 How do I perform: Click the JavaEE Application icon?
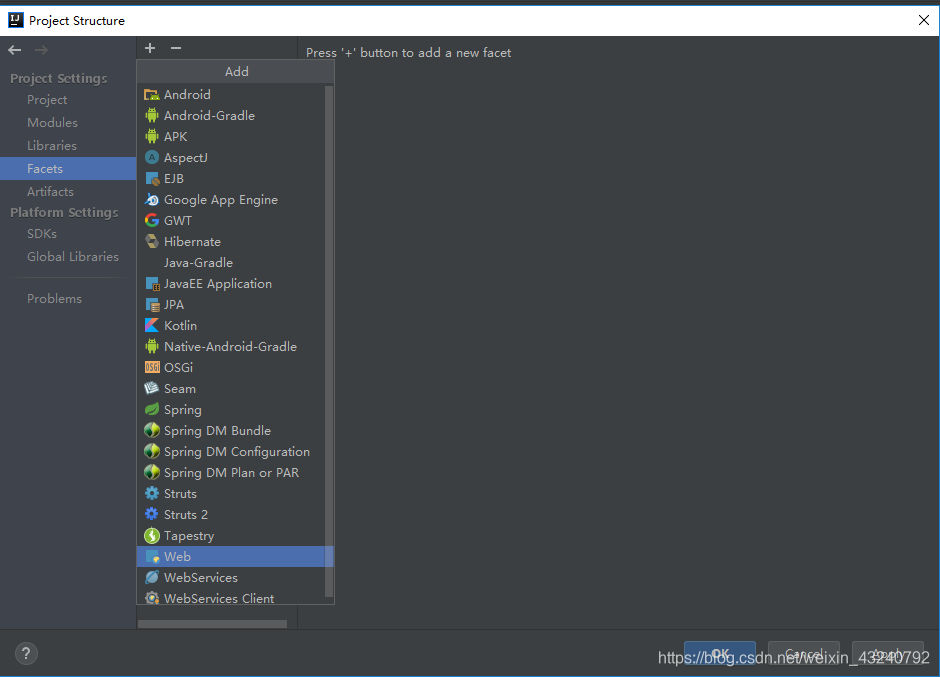click(152, 284)
